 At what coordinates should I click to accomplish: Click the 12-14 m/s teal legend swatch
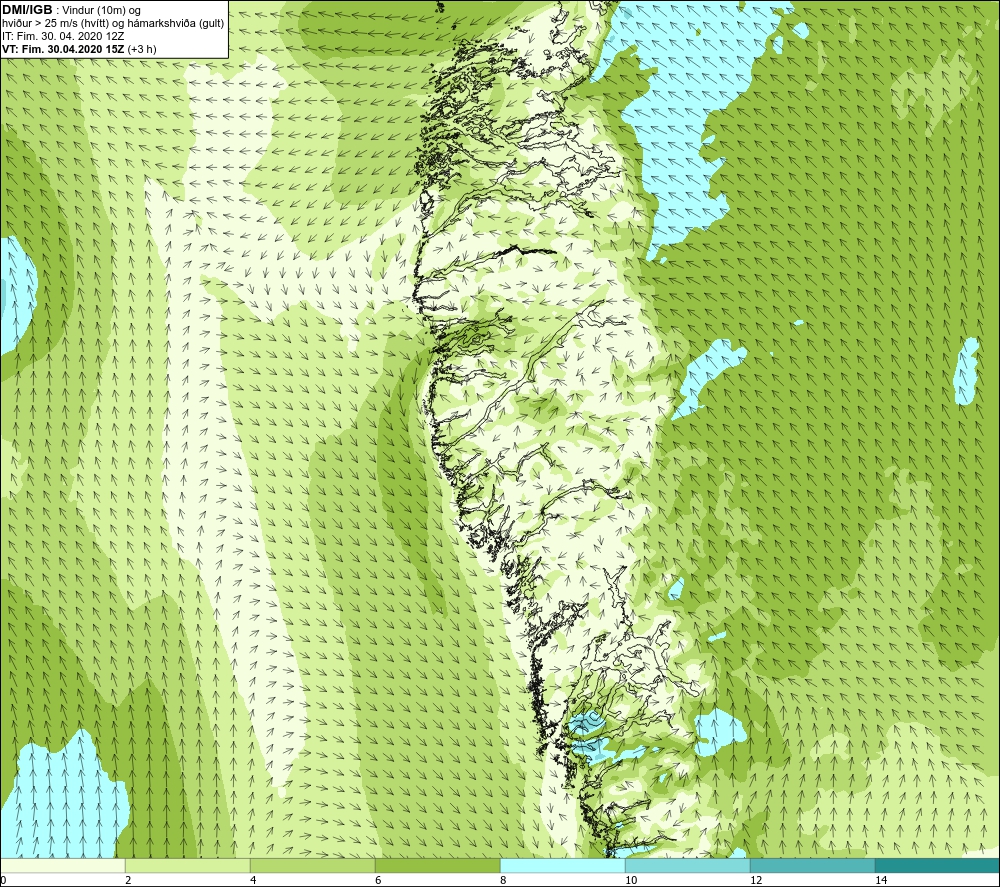812,866
